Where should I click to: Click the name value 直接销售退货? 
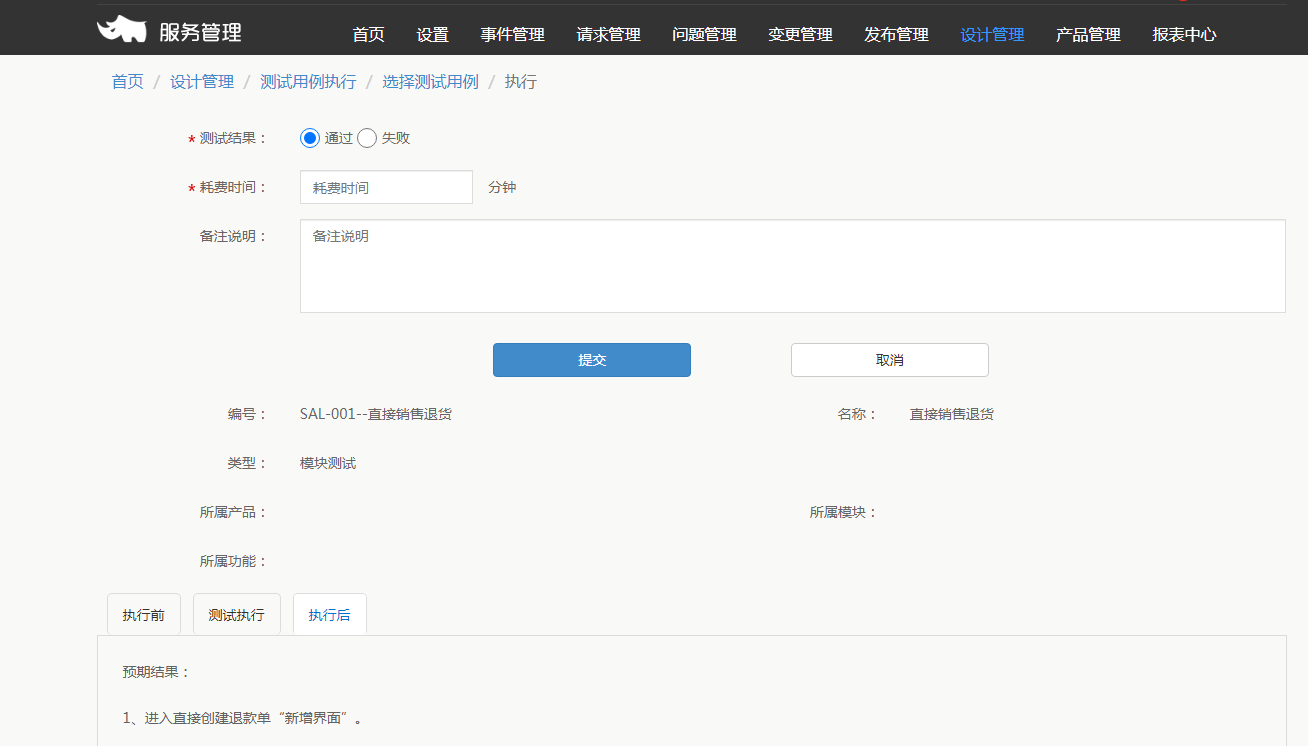[952, 414]
